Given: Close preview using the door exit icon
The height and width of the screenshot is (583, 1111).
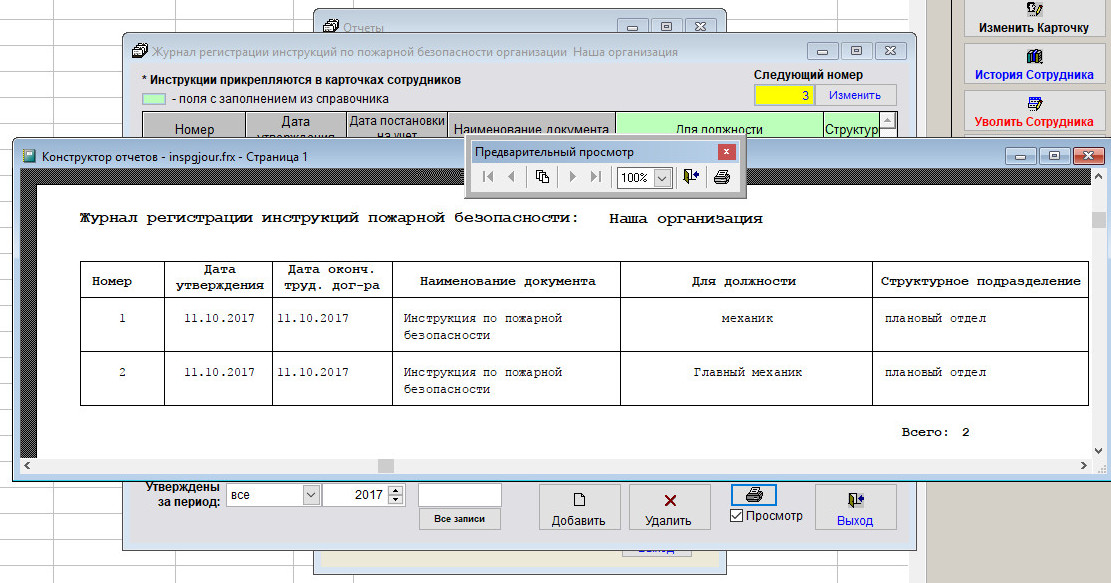Looking at the screenshot, I should click(x=691, y=177).
